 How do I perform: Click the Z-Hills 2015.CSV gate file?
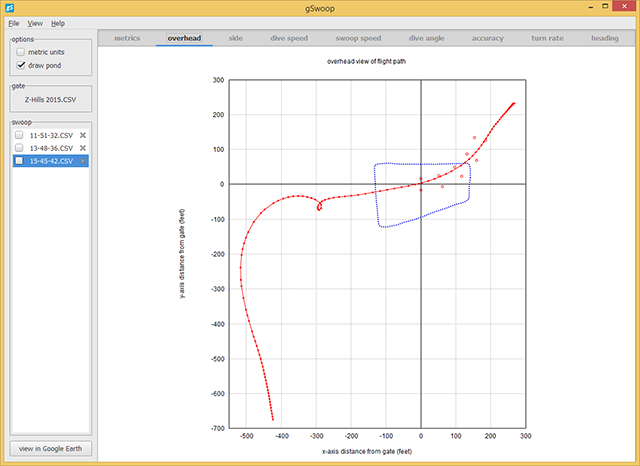48,100
